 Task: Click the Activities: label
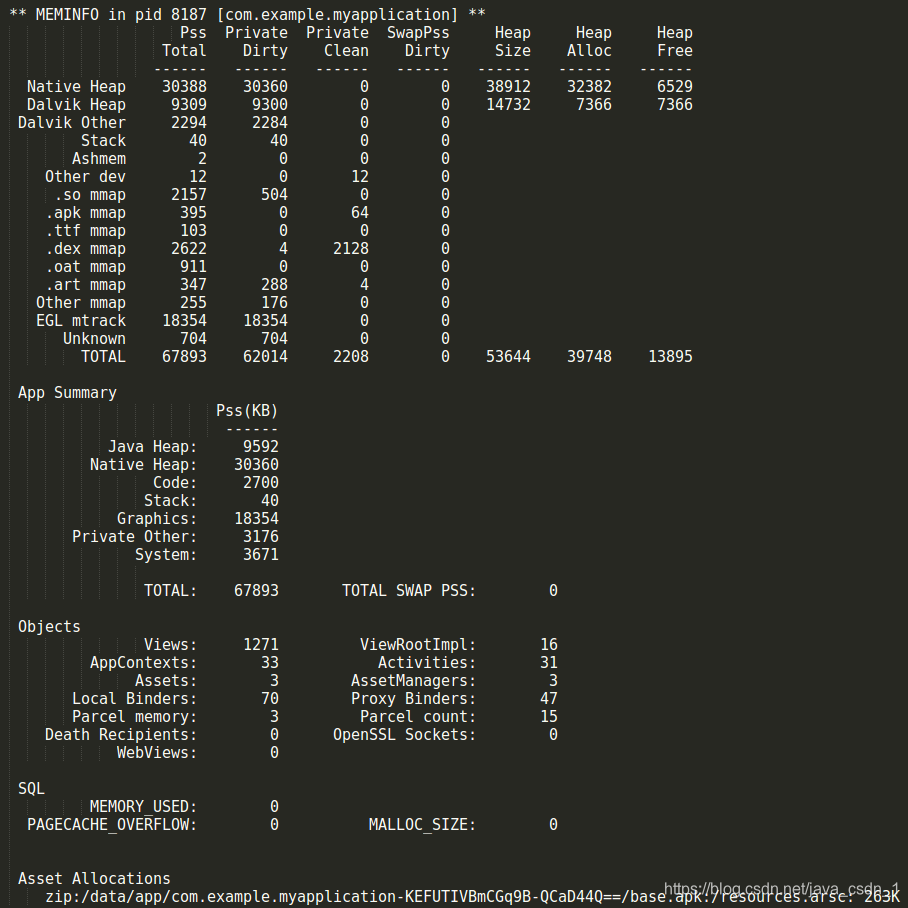click(427, 662)
